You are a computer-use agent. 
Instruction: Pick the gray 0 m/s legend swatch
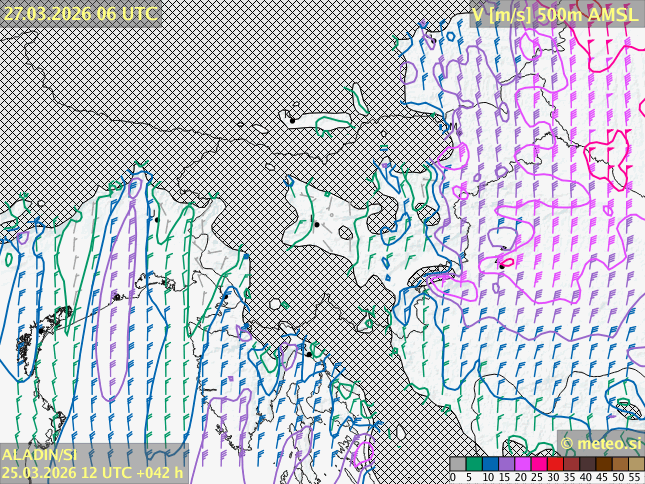click(x=458, y=464)
